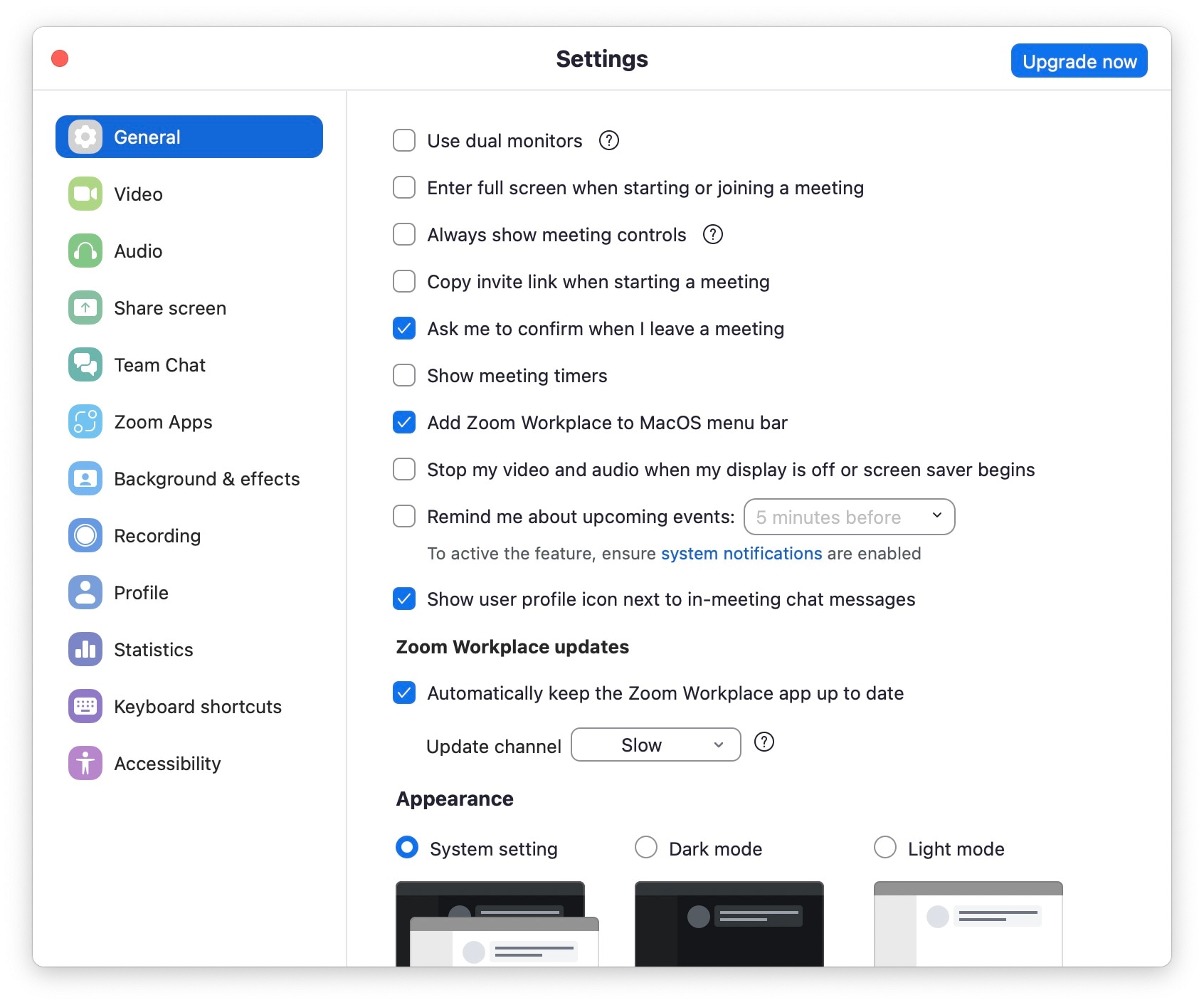Open Keyboard shortcuts settings
Screen dimensions: 1204x1005
click(189, 706)
